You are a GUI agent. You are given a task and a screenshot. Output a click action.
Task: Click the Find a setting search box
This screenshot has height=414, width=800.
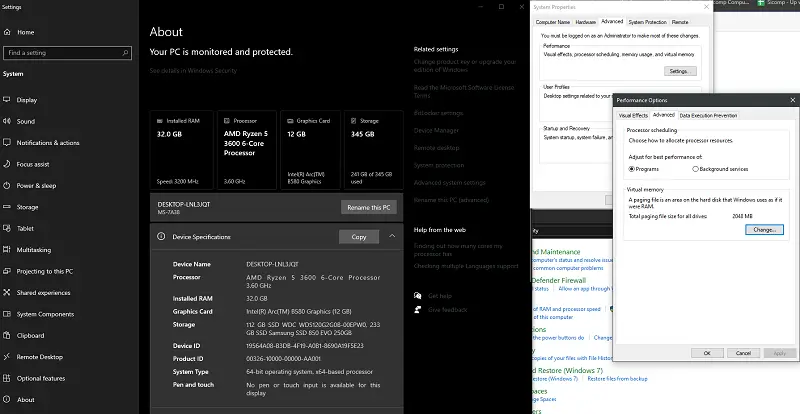(65, 52)
